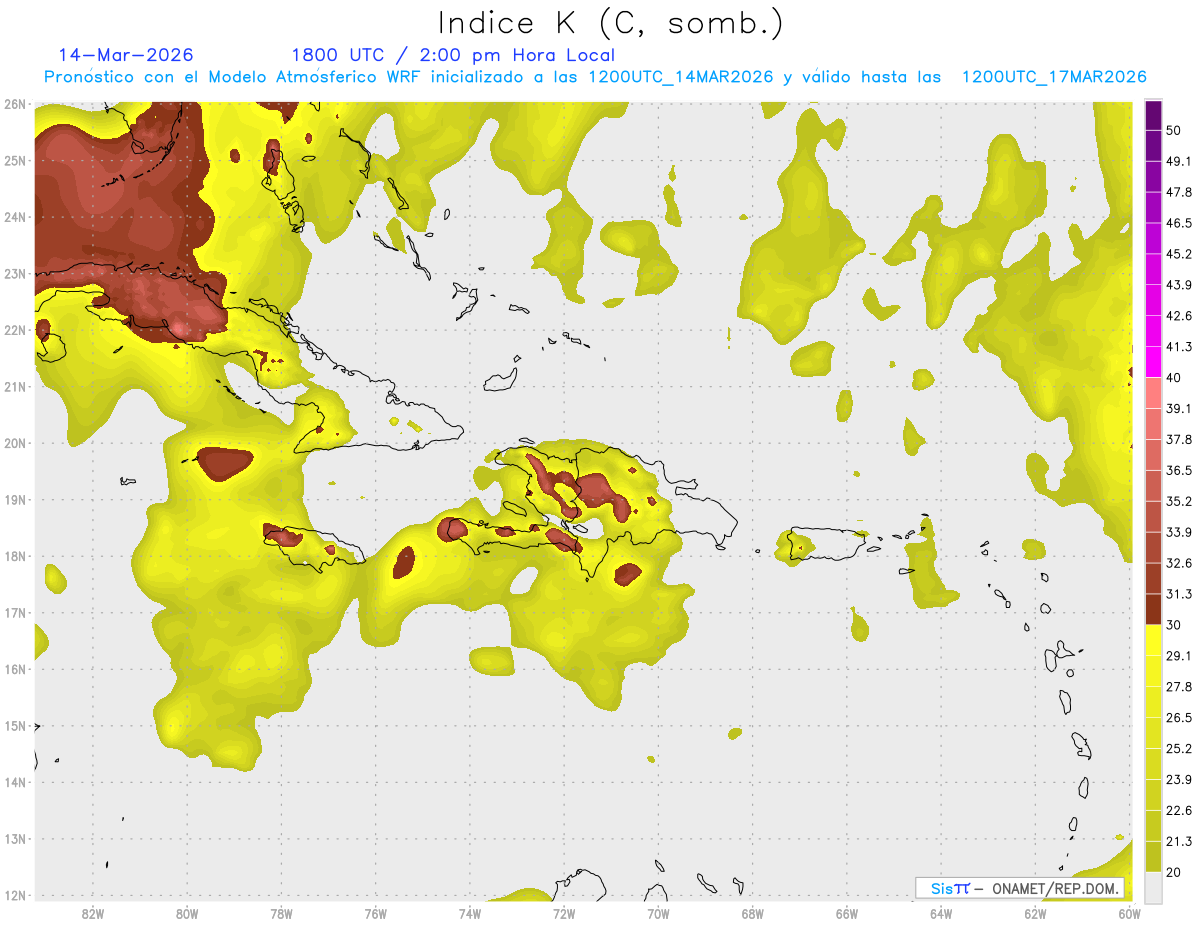1200x927 pixels.
Task: Click the colorbar label "23.9"
Action: [1179, 780]
